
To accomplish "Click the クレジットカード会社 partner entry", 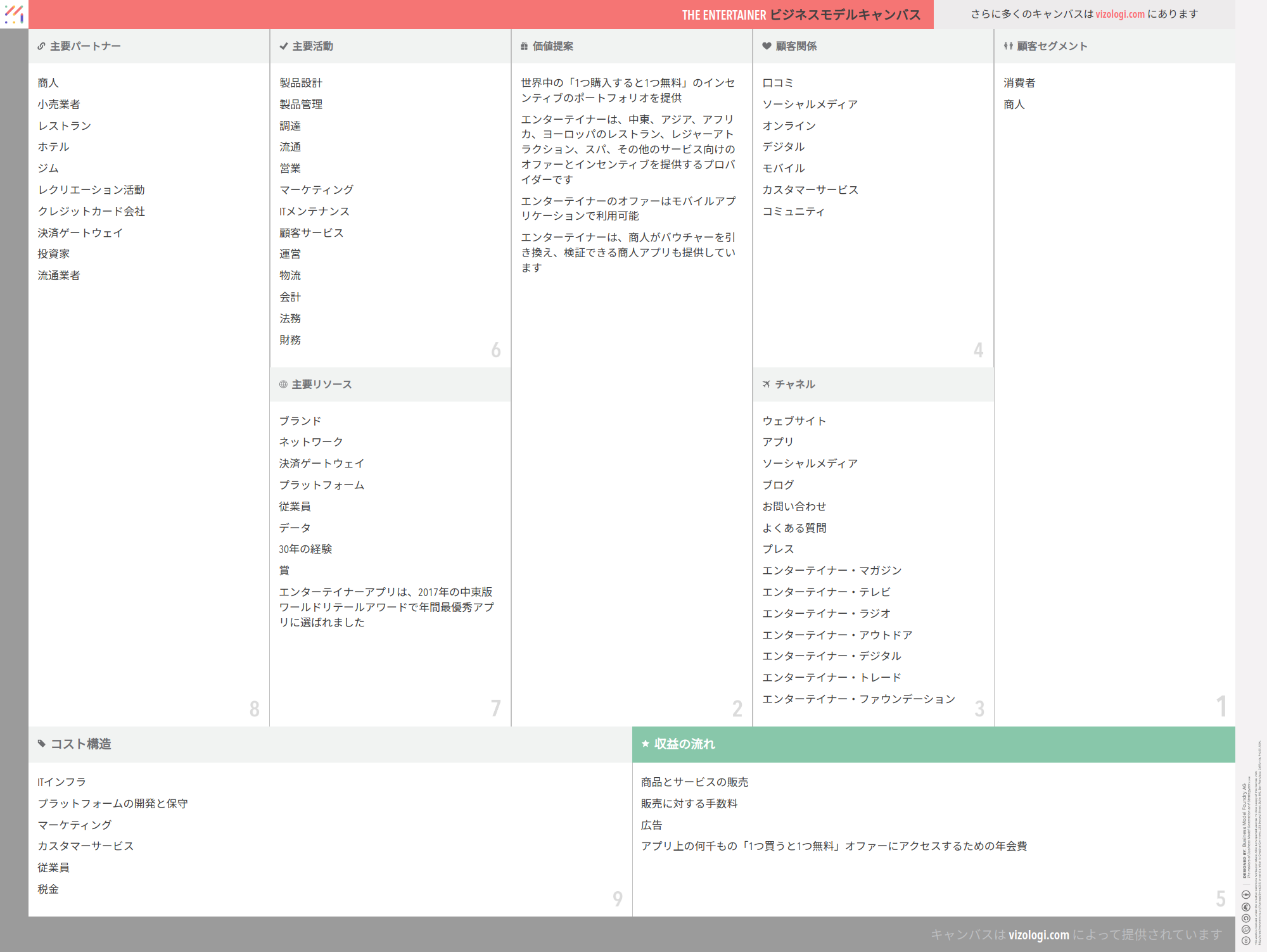I will pos(91,212).
